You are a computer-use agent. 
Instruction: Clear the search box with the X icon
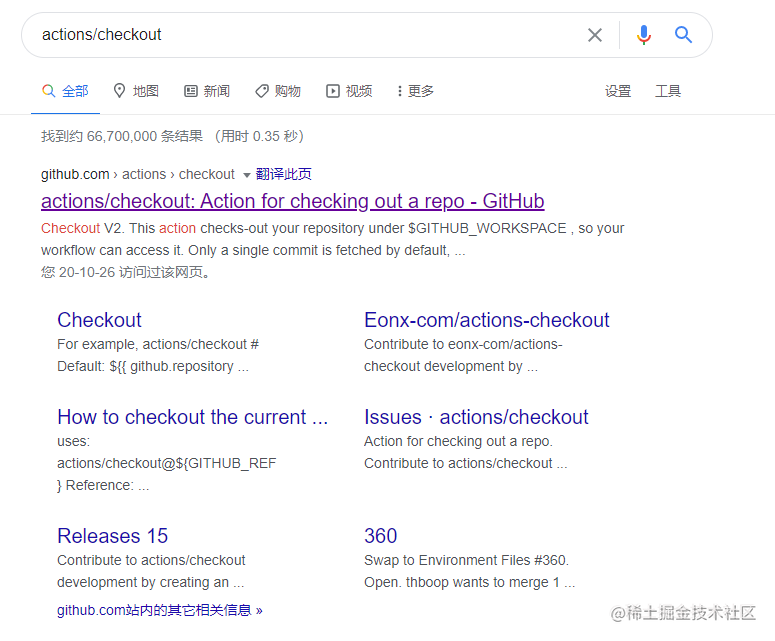[595, 35]
